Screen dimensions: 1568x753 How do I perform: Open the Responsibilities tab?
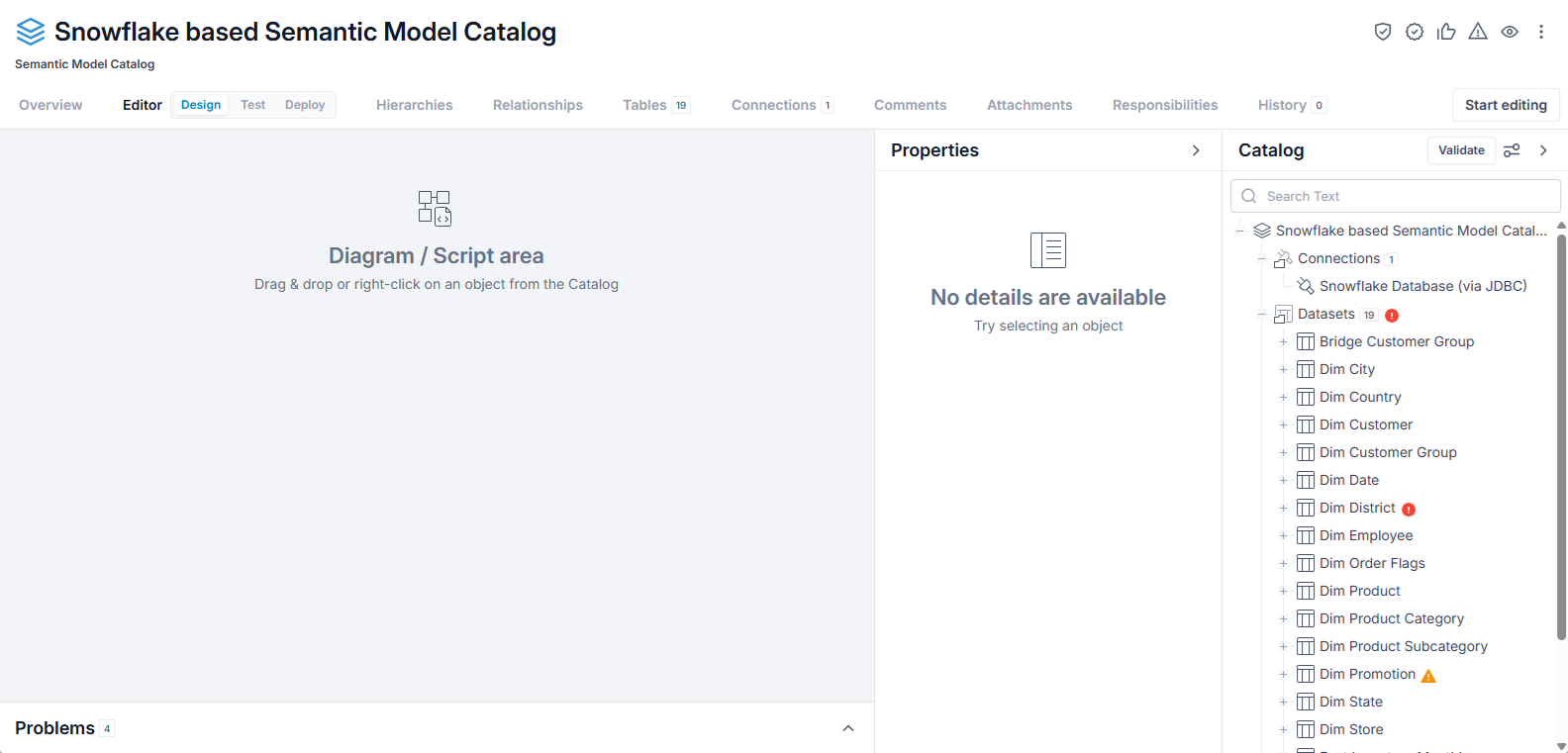(x=1165, y=105)
